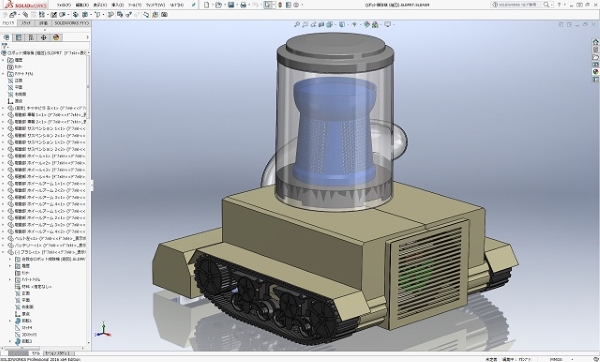Select the モーション スタディ 1 bottom tab
Viewport: 600px width, 362px height.
(56, 353)
